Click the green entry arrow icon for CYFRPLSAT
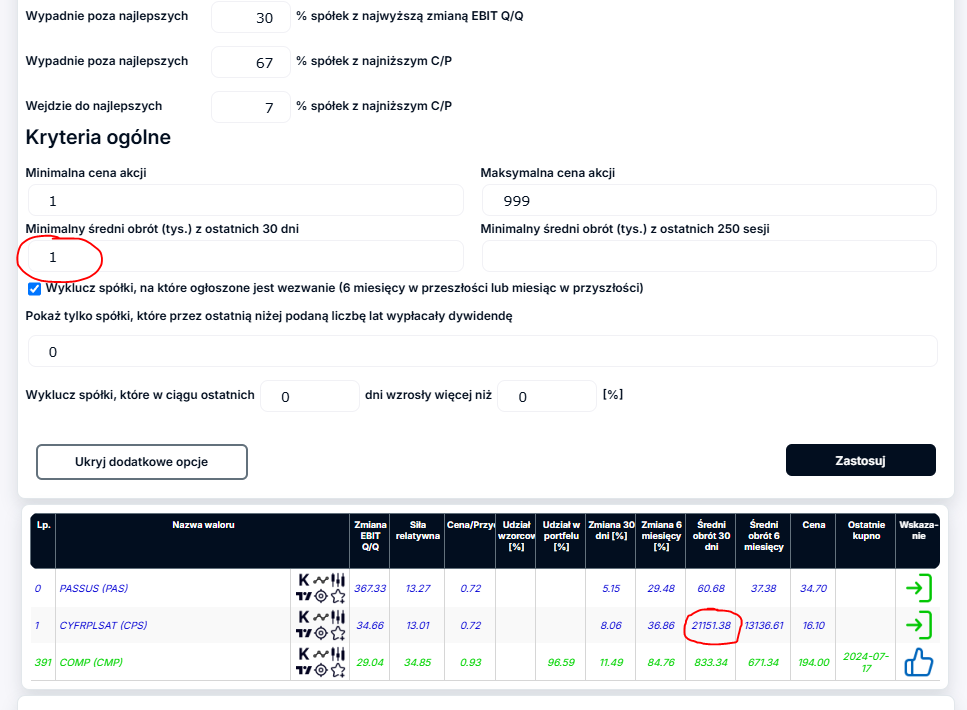The height and width of the screenshot is (710, 967). coord(918,625)
